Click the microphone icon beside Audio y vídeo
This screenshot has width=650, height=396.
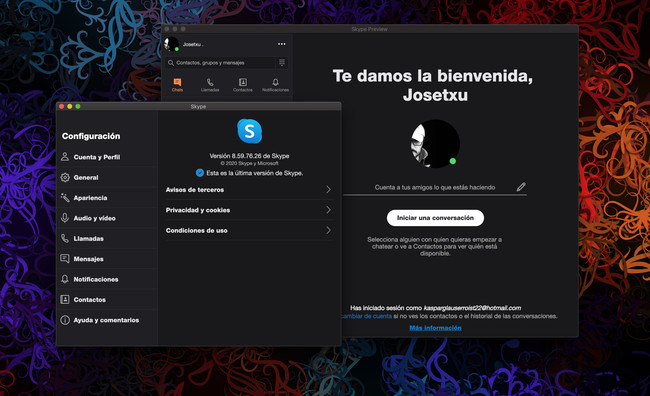coord(65,218)
